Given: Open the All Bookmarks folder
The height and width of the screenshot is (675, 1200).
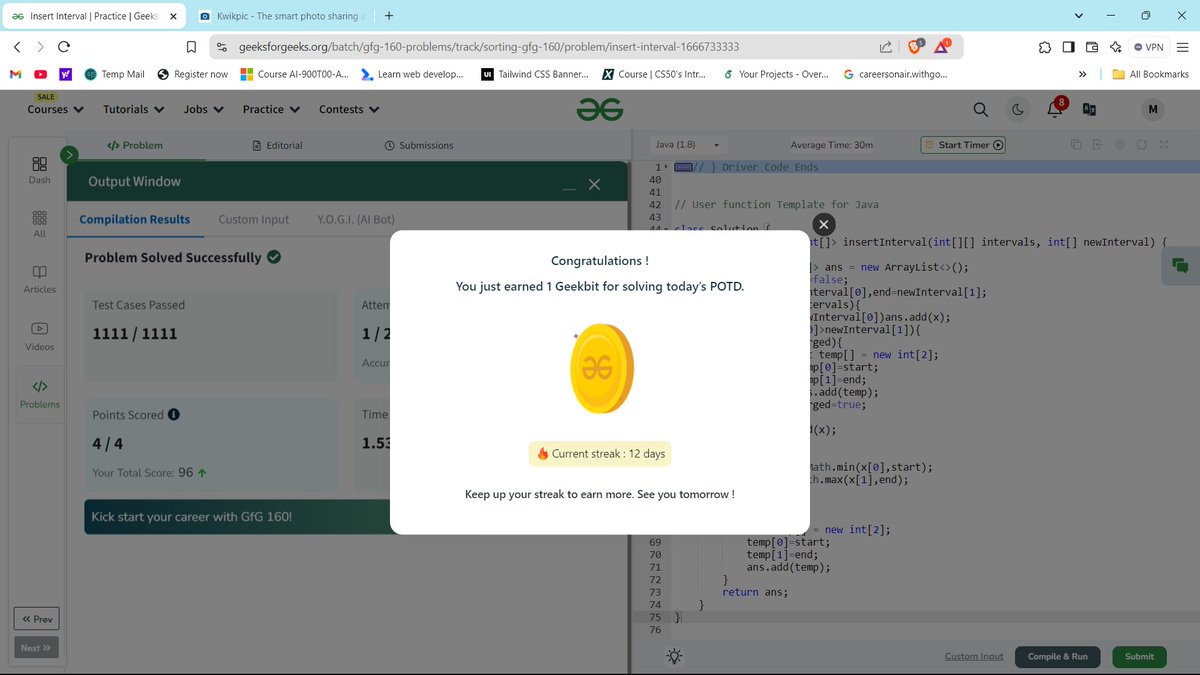Looking at the screenshot, I should (x=1151, y=74).
